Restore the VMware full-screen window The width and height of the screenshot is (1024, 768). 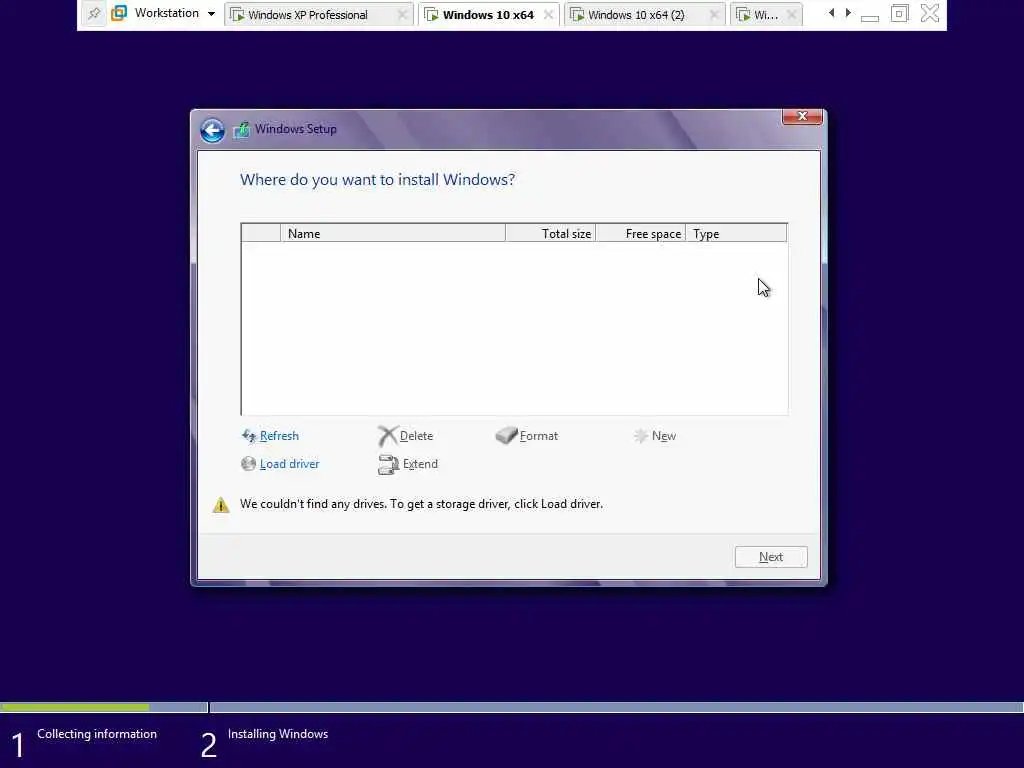[899, 13]
